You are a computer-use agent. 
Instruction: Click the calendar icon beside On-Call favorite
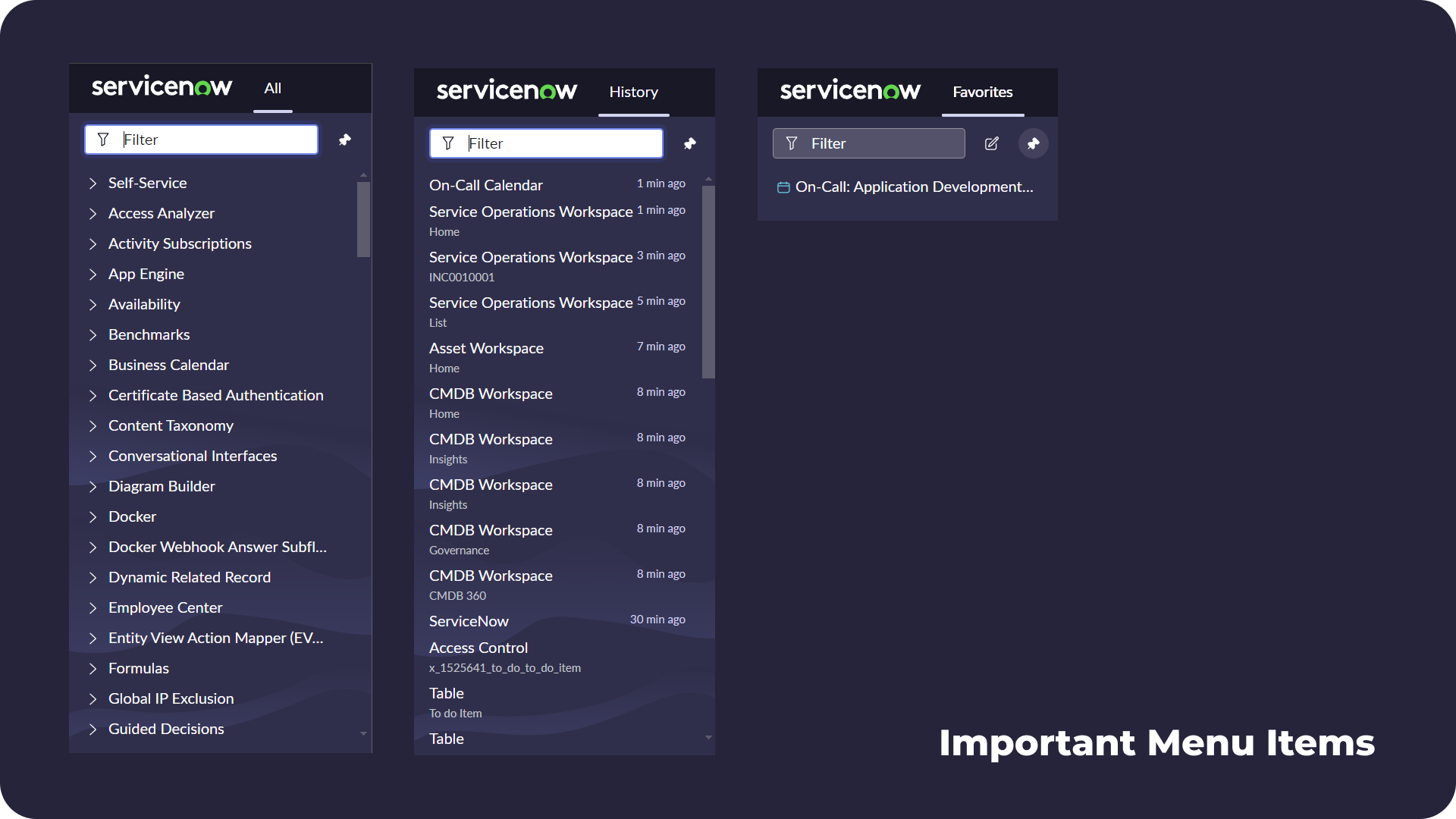click(783, 187)
